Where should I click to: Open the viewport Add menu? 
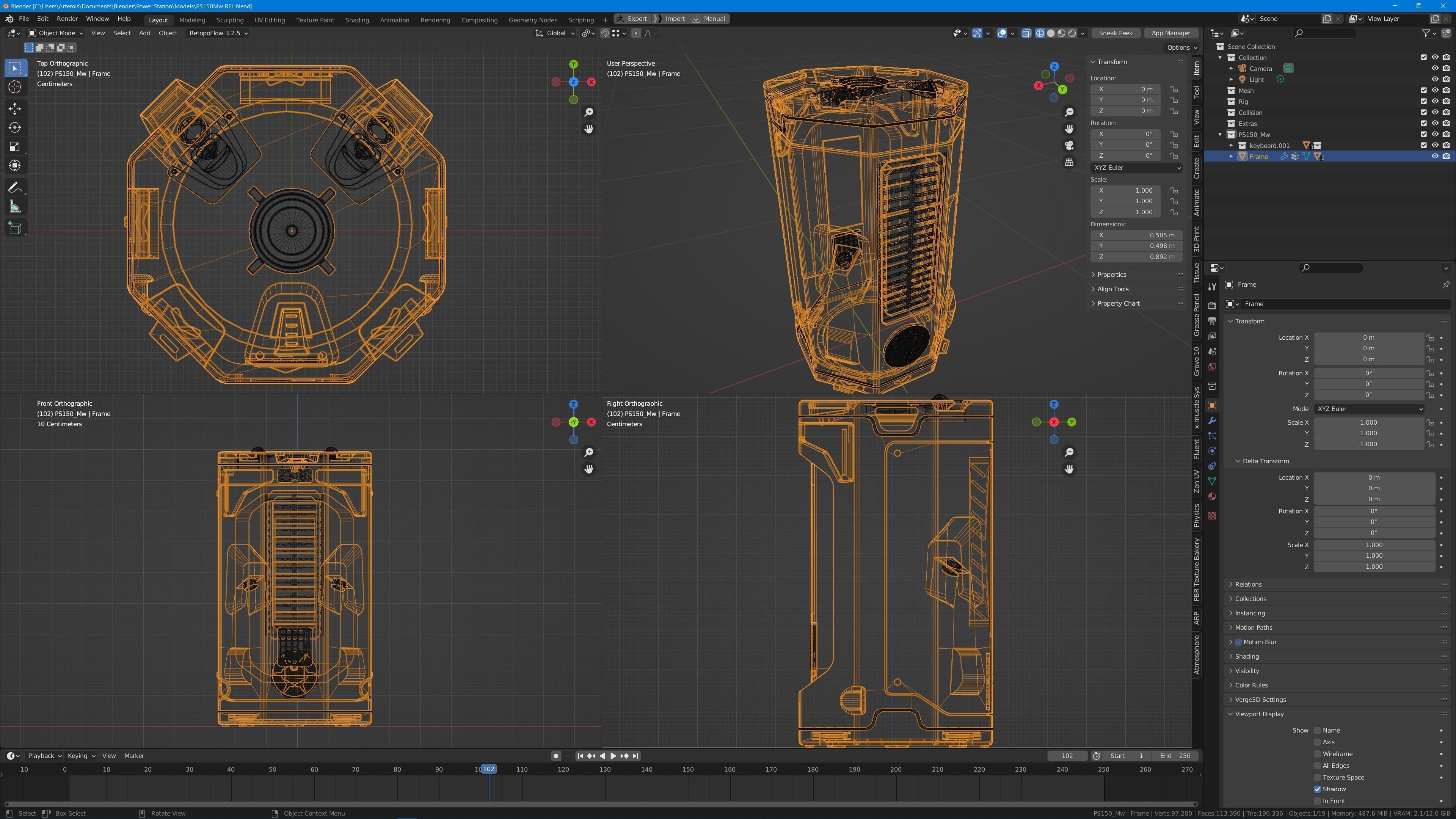(x=145, y=33)
